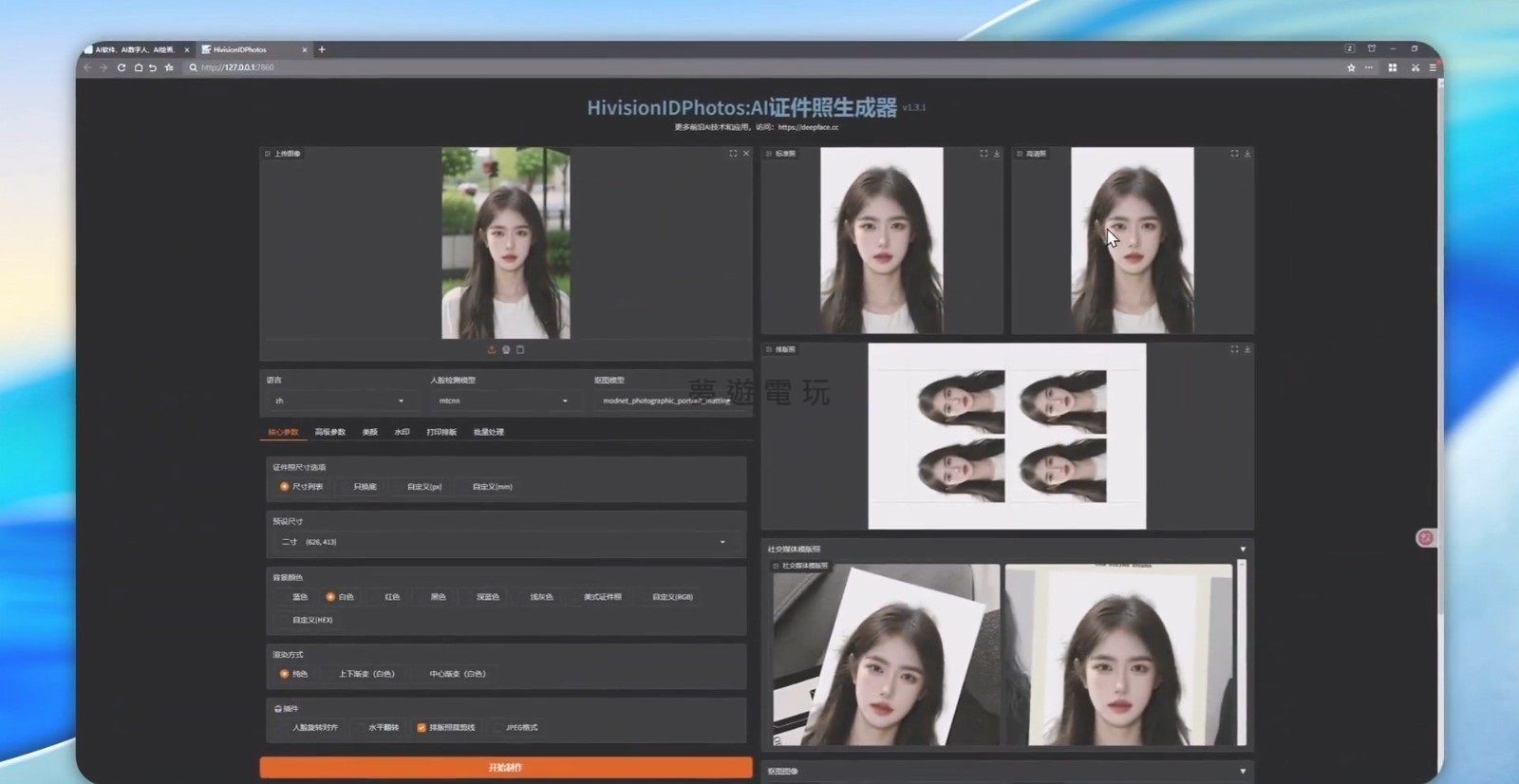Open the browser screenshot scissors tool

tap(1415, 68)
